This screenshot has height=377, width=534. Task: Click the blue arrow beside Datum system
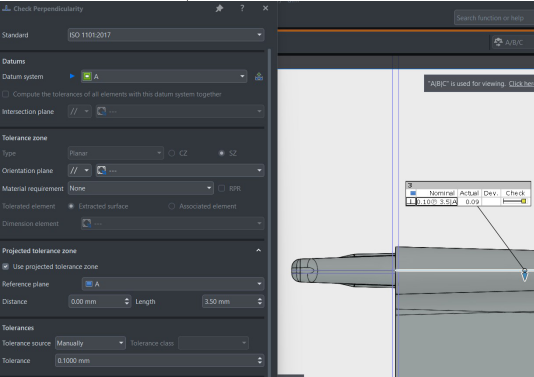tap(72, 76)
